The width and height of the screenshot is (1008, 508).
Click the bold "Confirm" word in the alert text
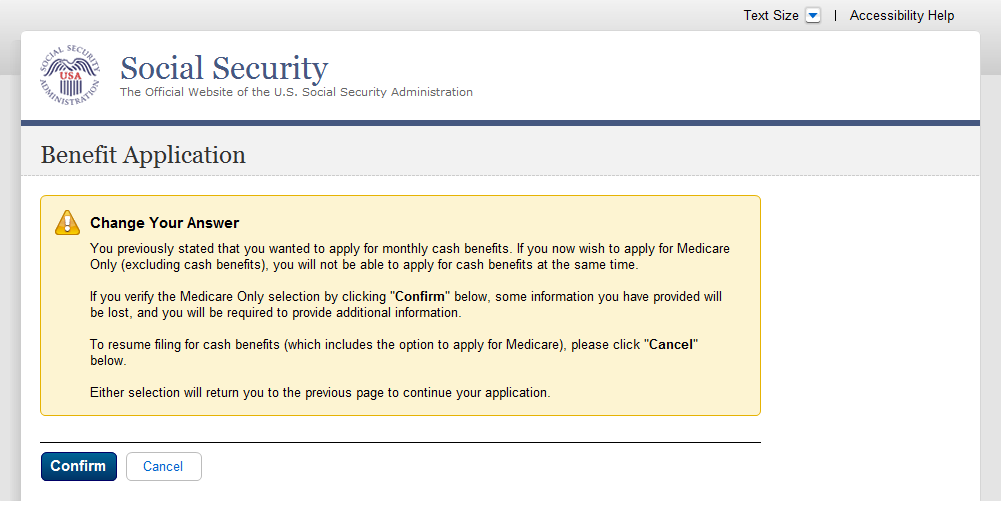420,296
